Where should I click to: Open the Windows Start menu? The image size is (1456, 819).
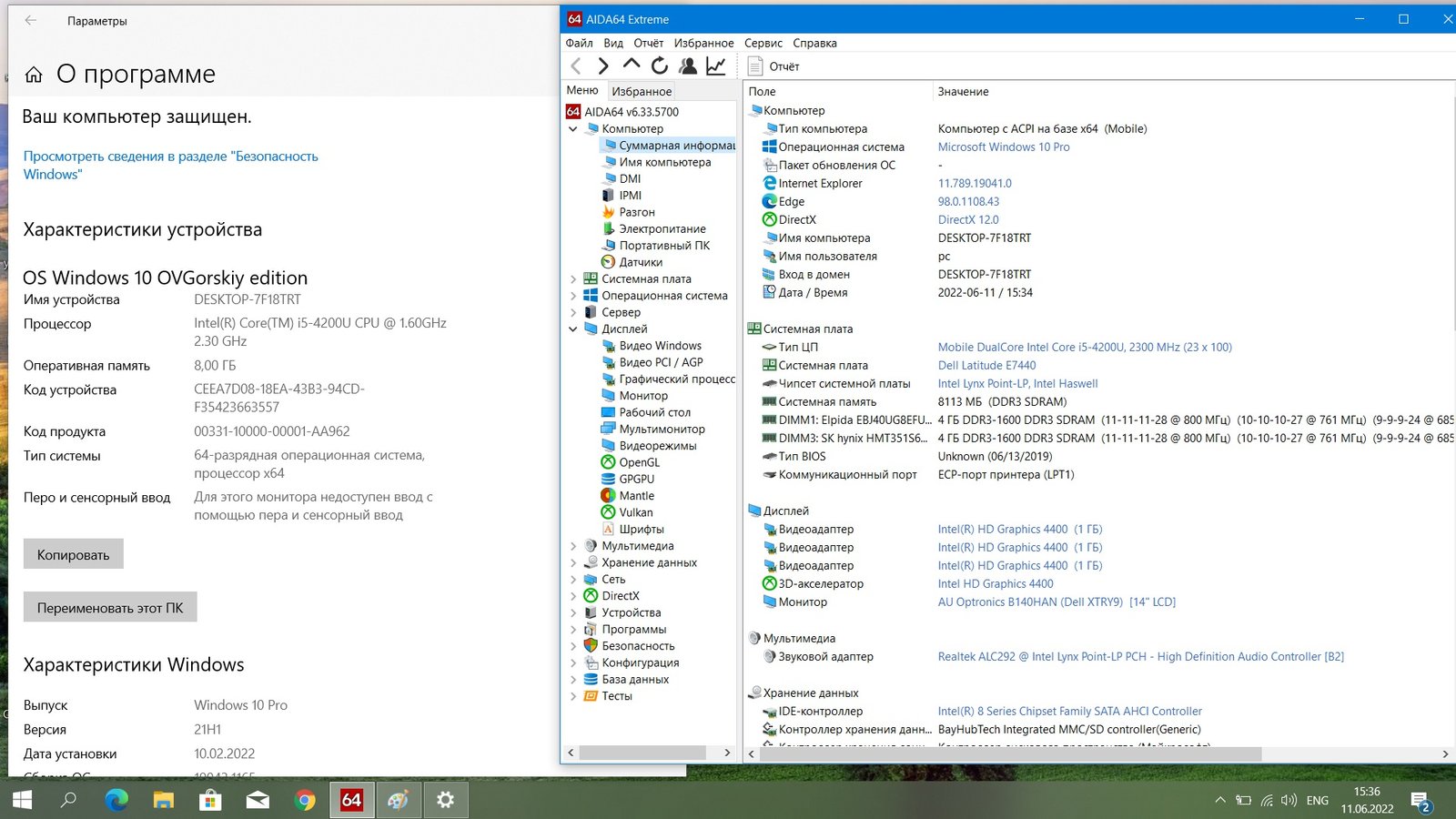(22, 800)
